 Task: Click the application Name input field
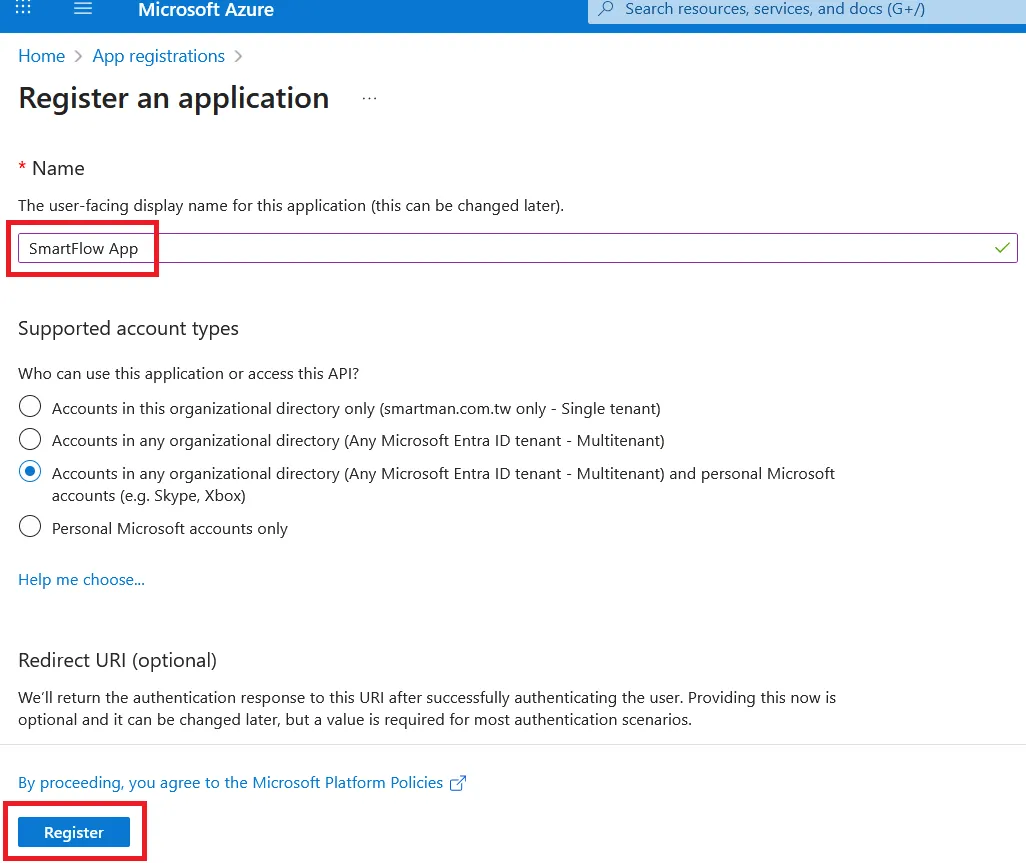click(x=518, y=249)
